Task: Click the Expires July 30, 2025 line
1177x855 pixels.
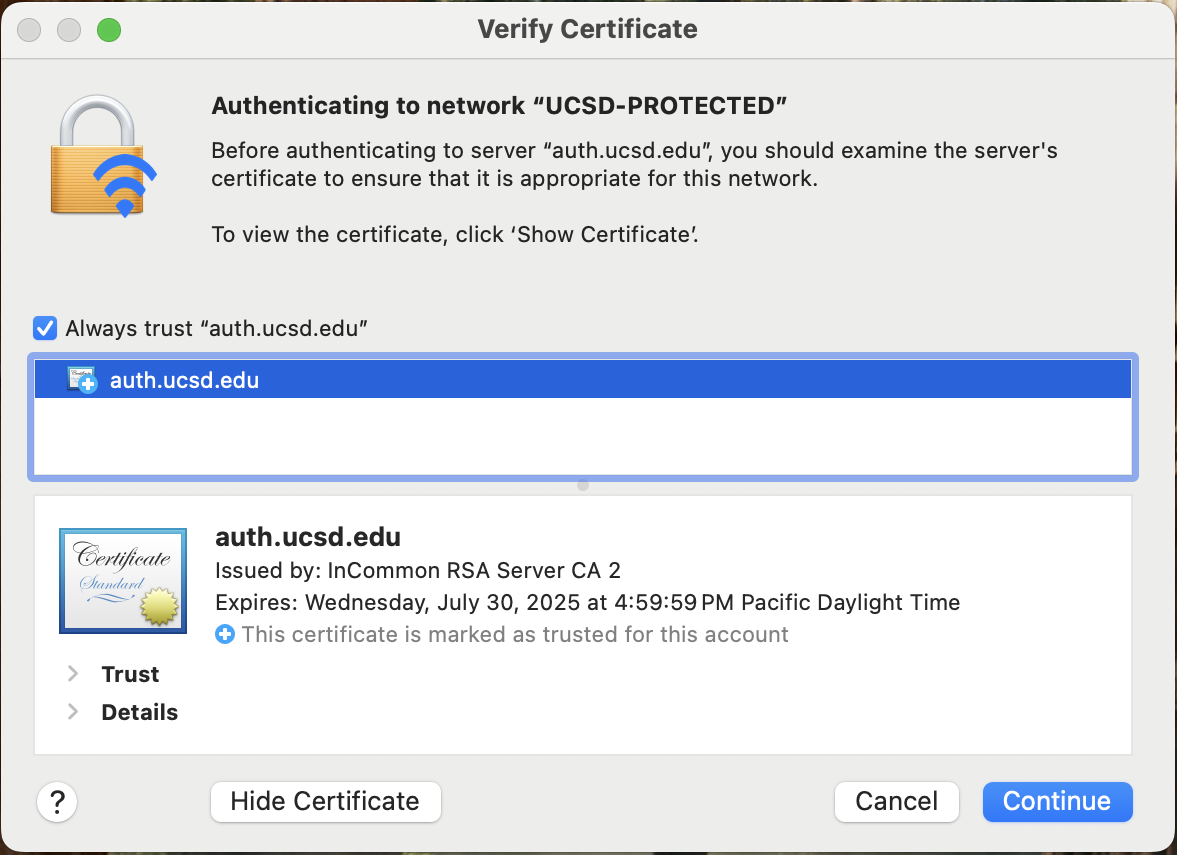Action: 588,603
